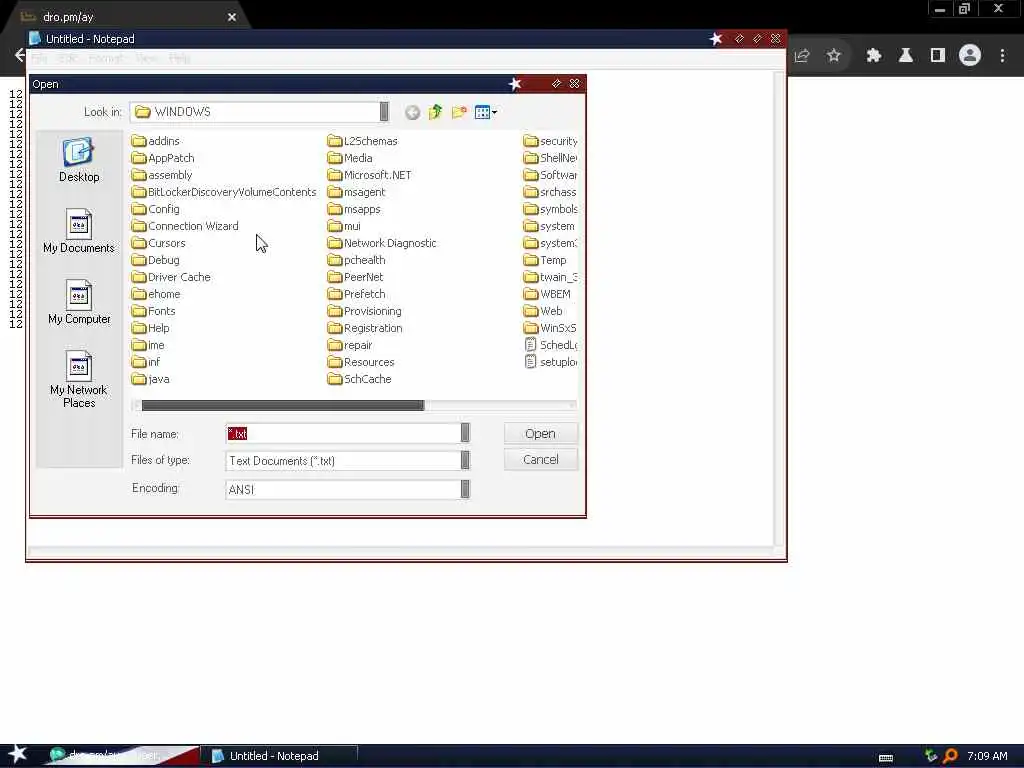Open the Views menu icon
Screen dimensions: 1024x768
coord(486,112)
